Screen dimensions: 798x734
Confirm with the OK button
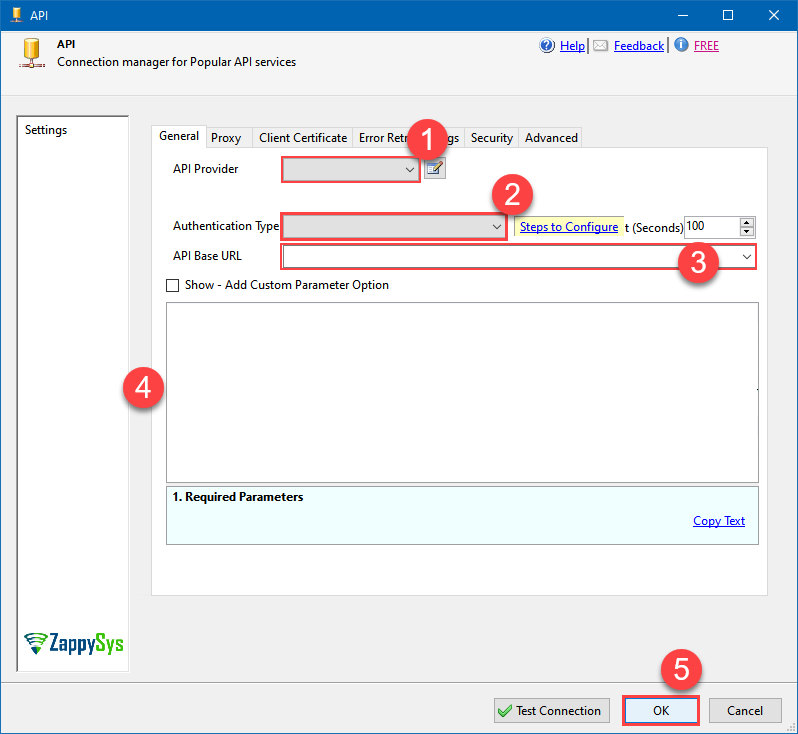(661, 711)
